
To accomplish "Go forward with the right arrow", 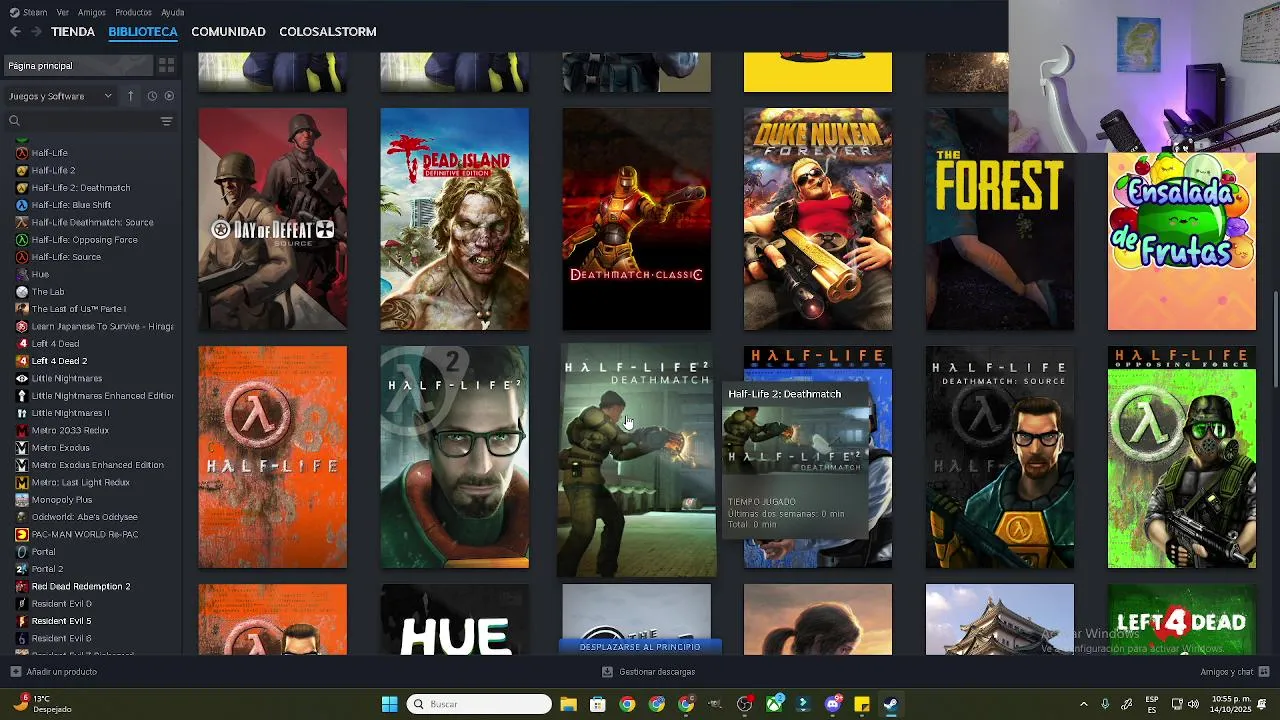I will tap(36, 32).
